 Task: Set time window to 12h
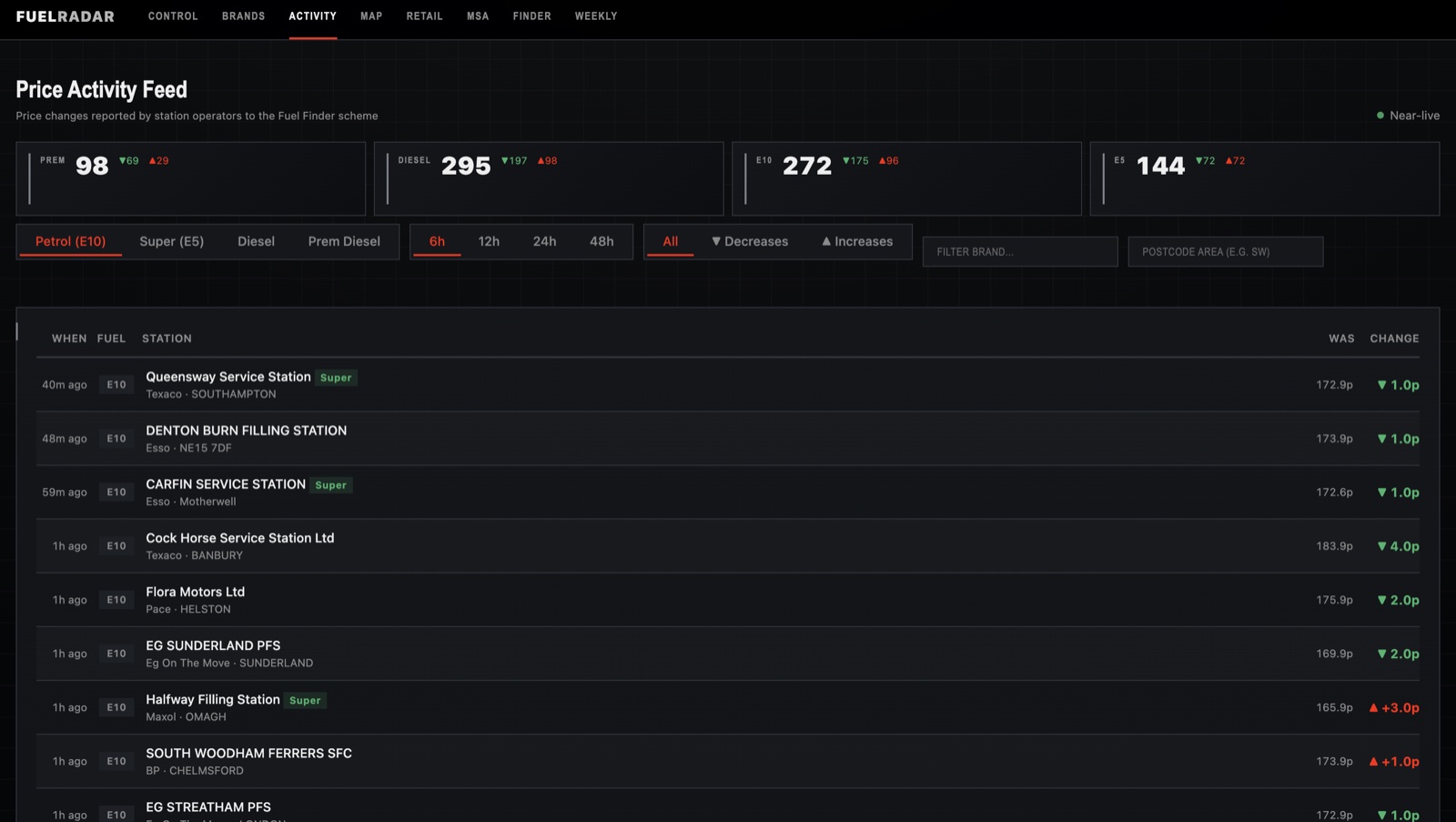pos(489,241)
